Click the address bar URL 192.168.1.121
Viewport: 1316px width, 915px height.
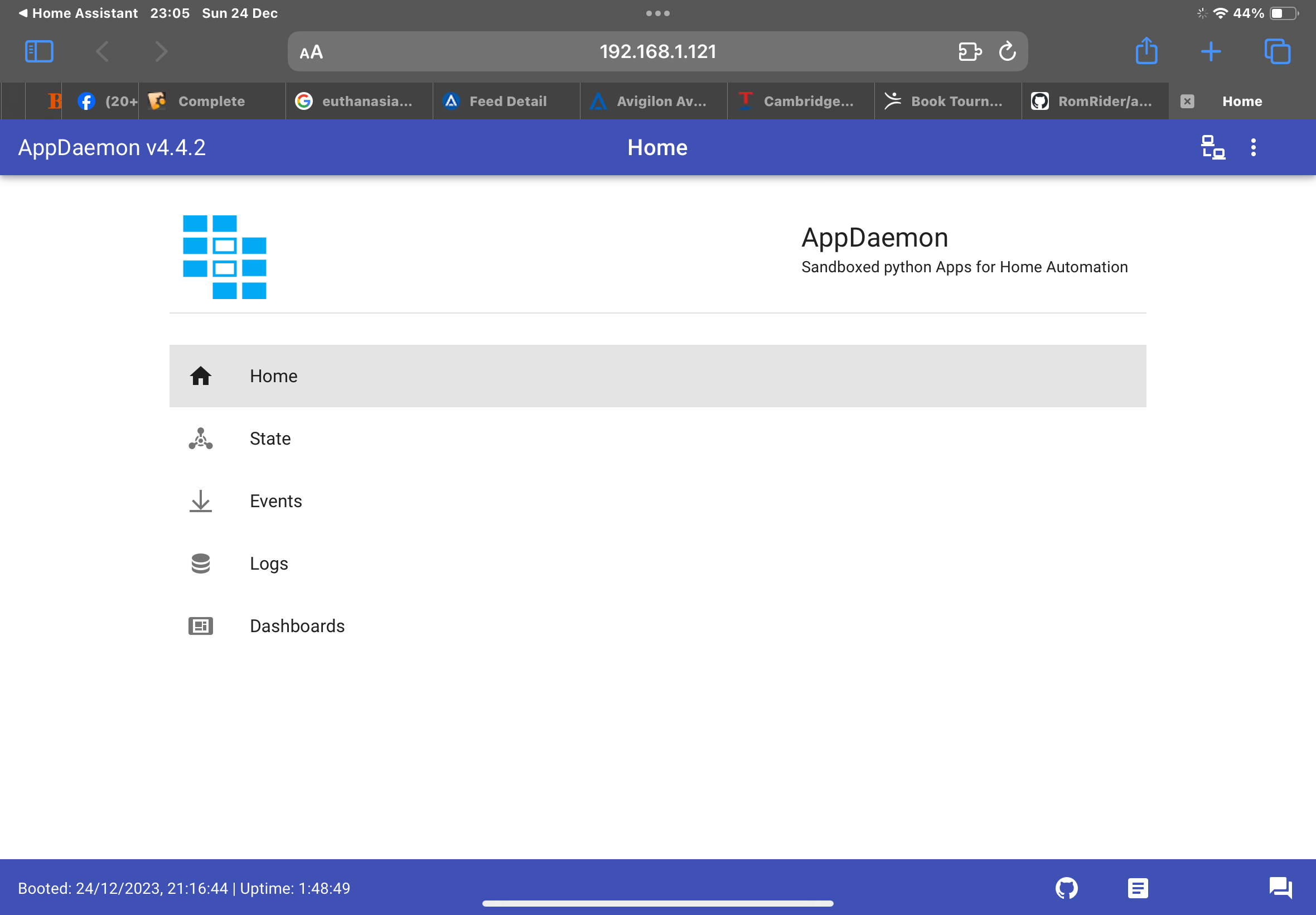tap(657, 51)
